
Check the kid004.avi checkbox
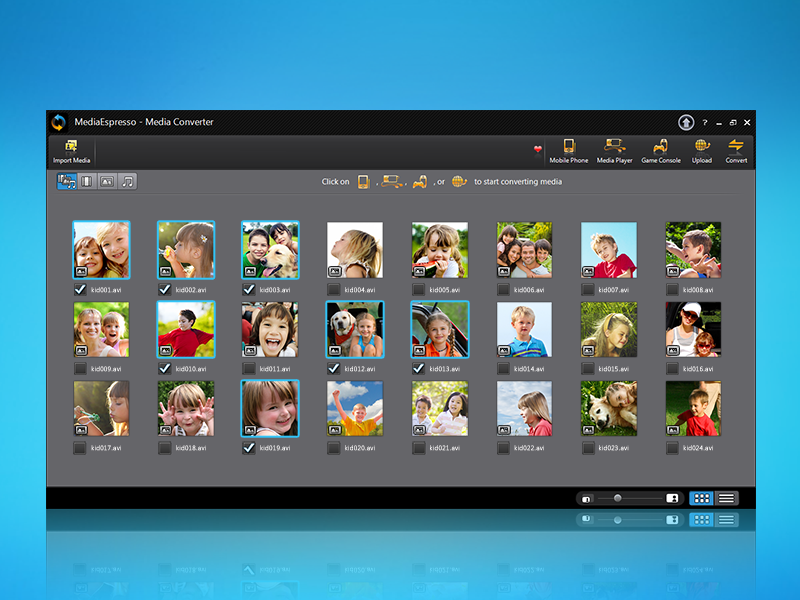[x=334, y=289]
